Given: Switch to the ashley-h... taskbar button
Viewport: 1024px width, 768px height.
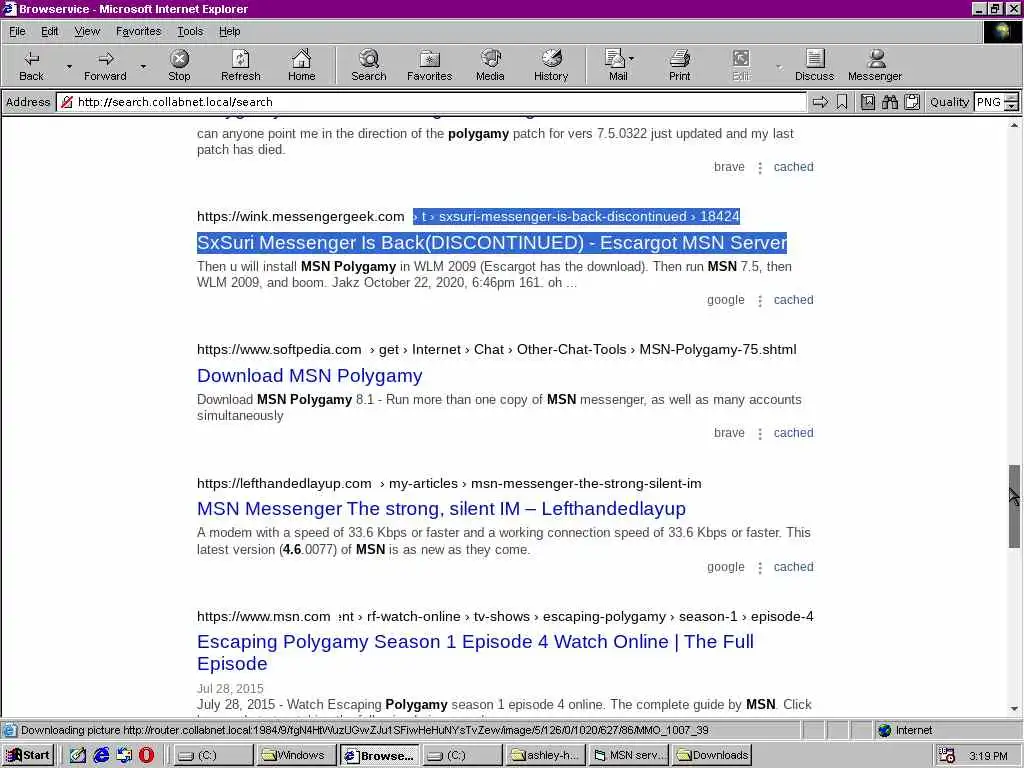Looking at the screenshot, I should pos(546,755).
